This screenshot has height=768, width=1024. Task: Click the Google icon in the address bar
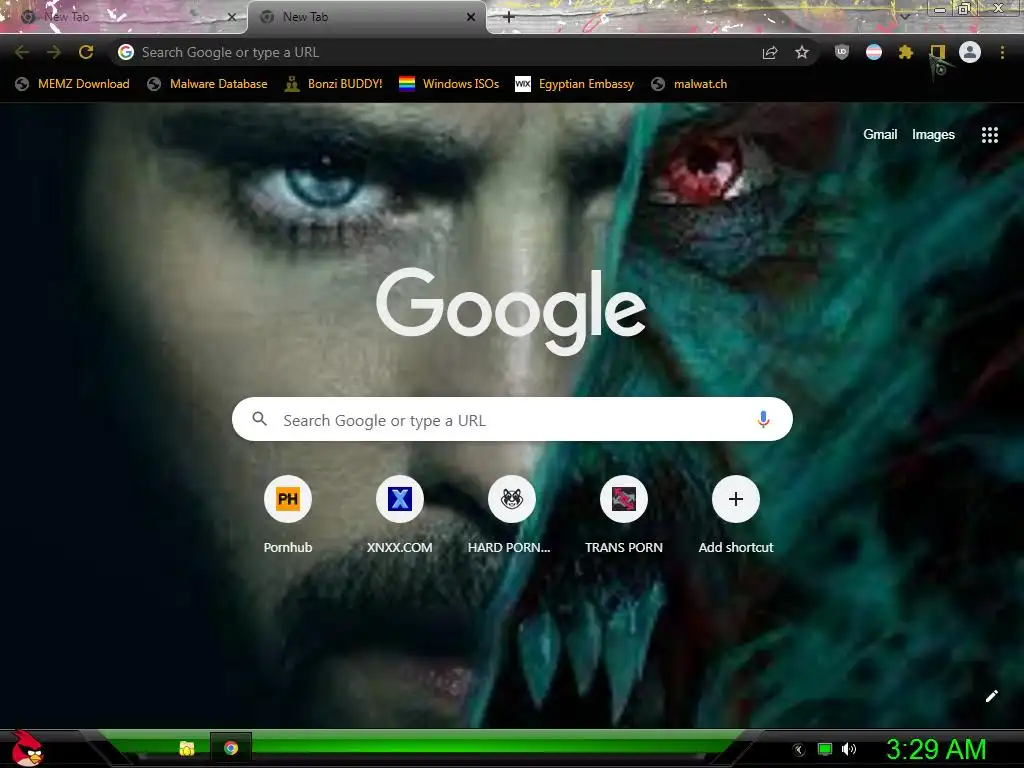(126, 52)
